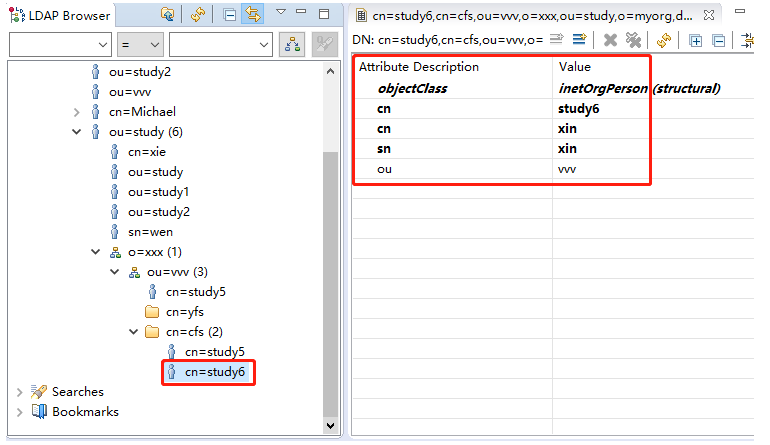Click the Attribute Description column header

(x=419, y=67)
